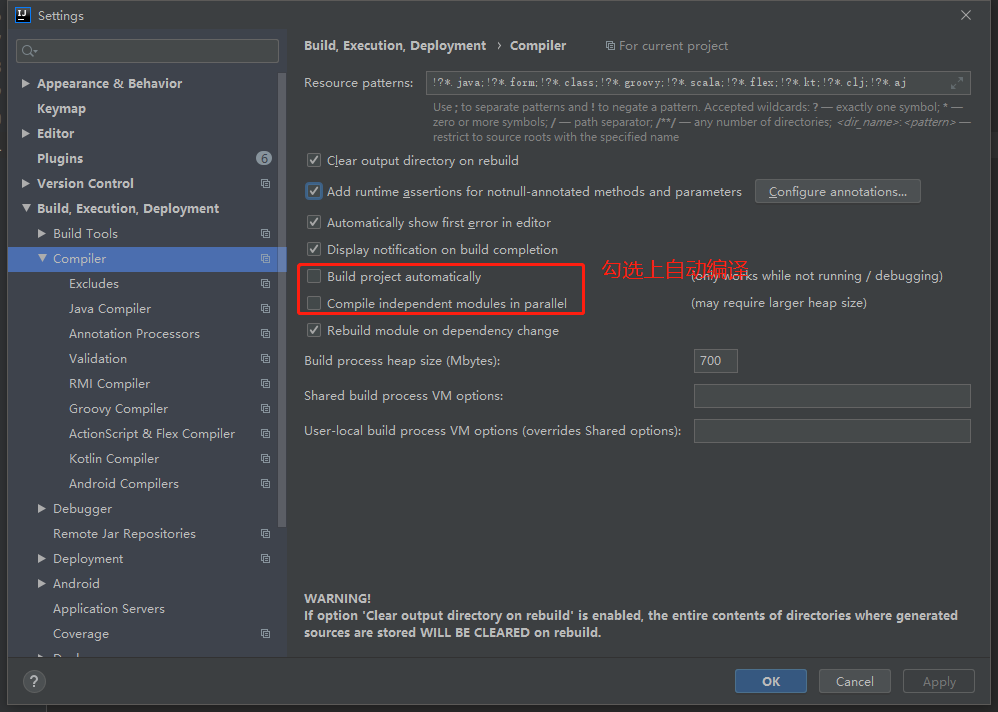
Task: Click the project-level icon next to Kotlin Compiler
Action: [x=265, y=459]
